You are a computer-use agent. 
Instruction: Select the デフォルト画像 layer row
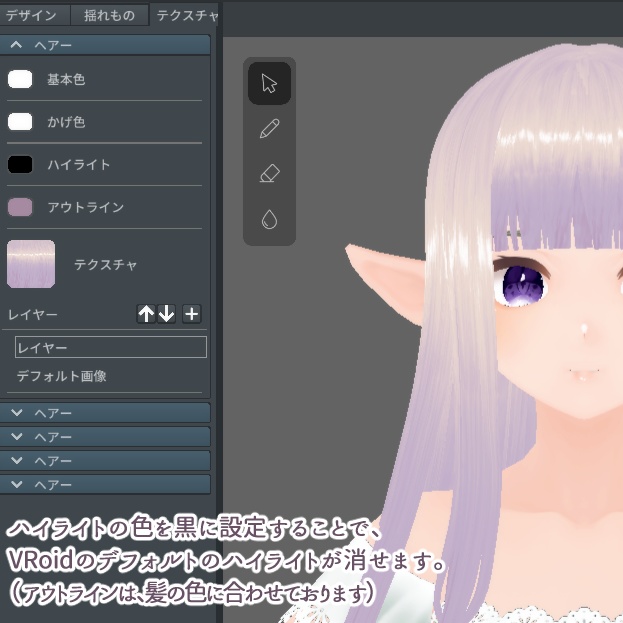coord(105,376)
